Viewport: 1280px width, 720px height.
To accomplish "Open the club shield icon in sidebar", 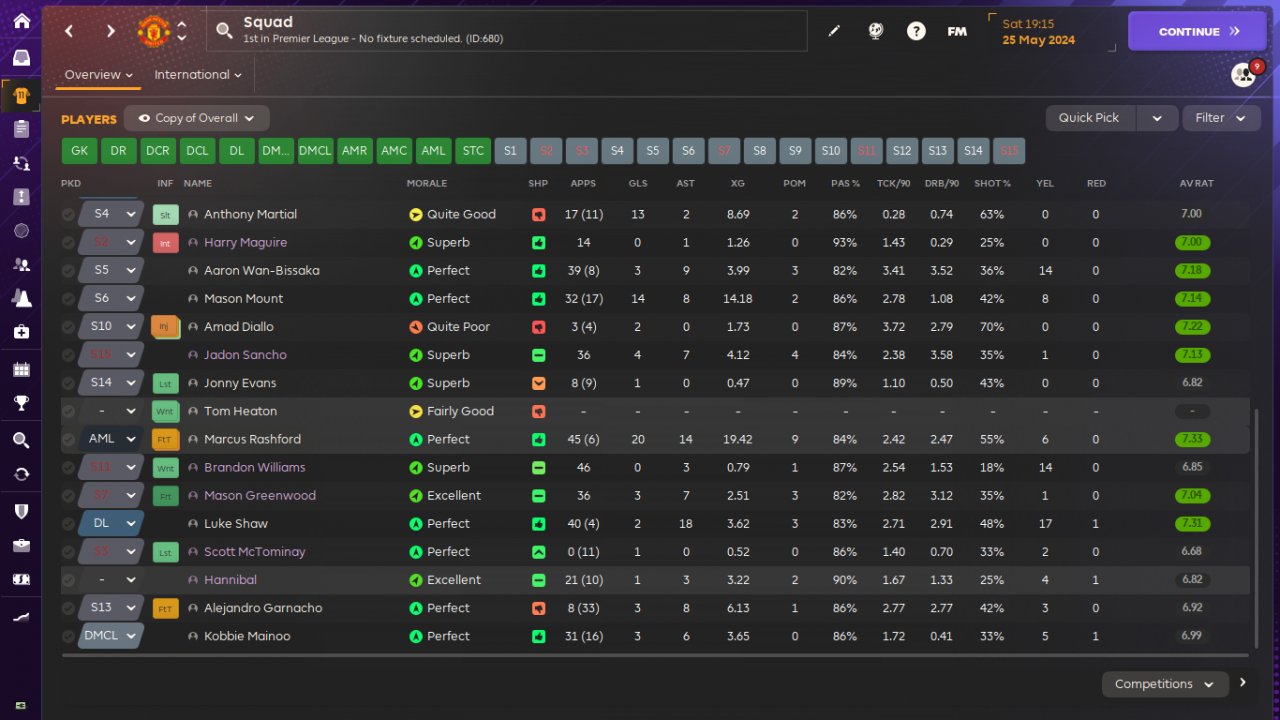I will pyautogui.click(x=21, y=511).
